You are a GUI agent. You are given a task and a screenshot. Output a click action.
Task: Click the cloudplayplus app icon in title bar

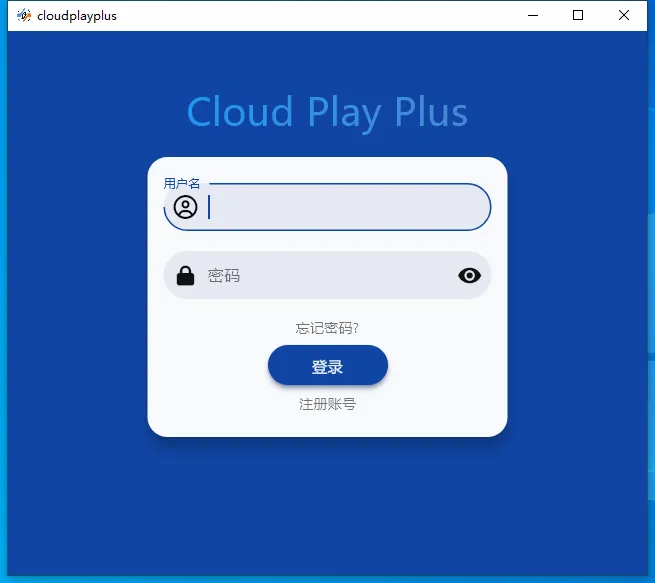tap(24, 15)
